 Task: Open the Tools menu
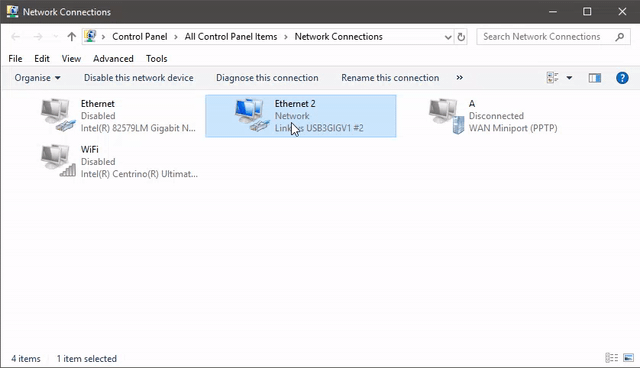157,59
